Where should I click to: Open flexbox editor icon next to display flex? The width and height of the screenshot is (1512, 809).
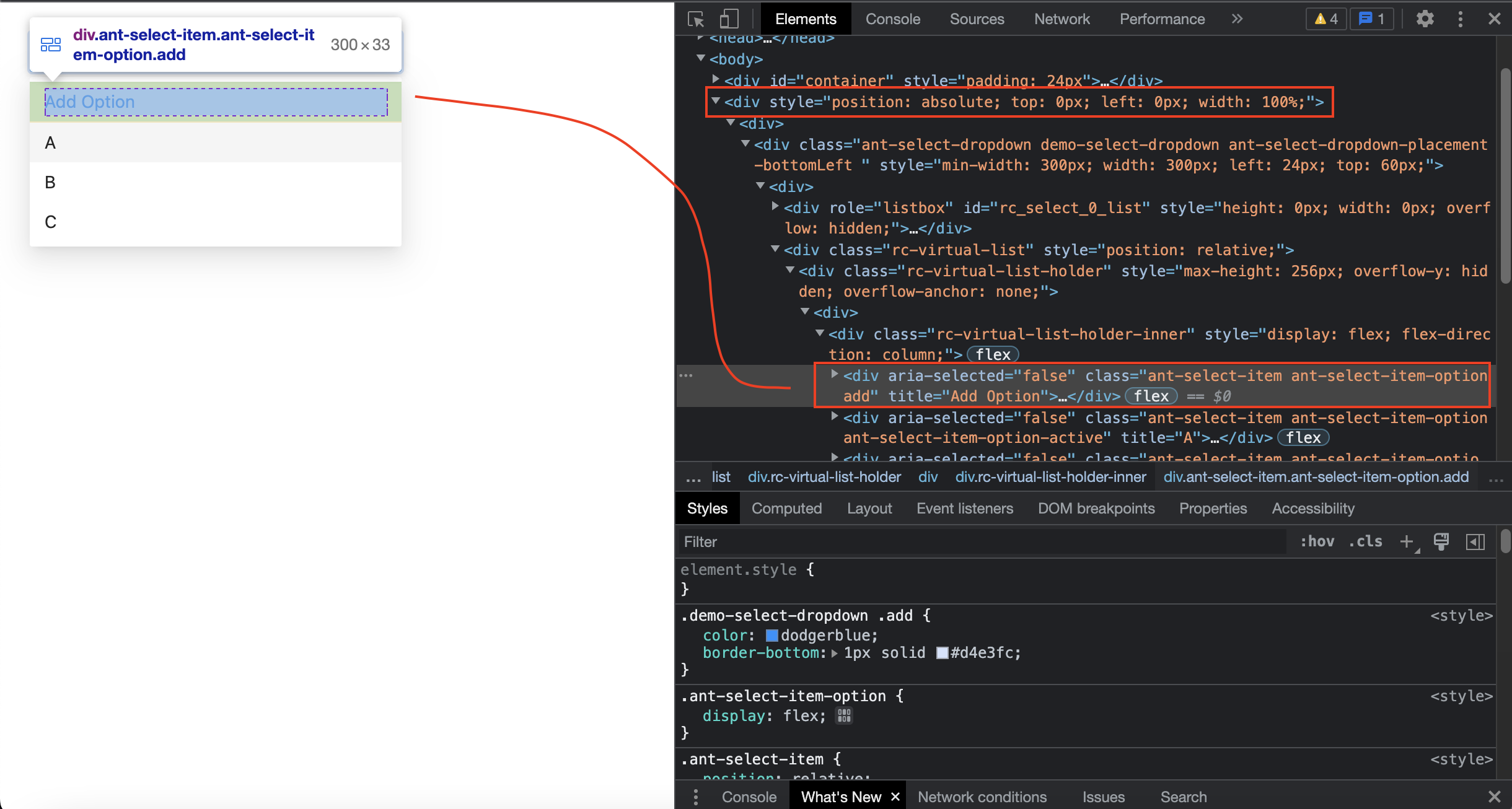[844, 716]
